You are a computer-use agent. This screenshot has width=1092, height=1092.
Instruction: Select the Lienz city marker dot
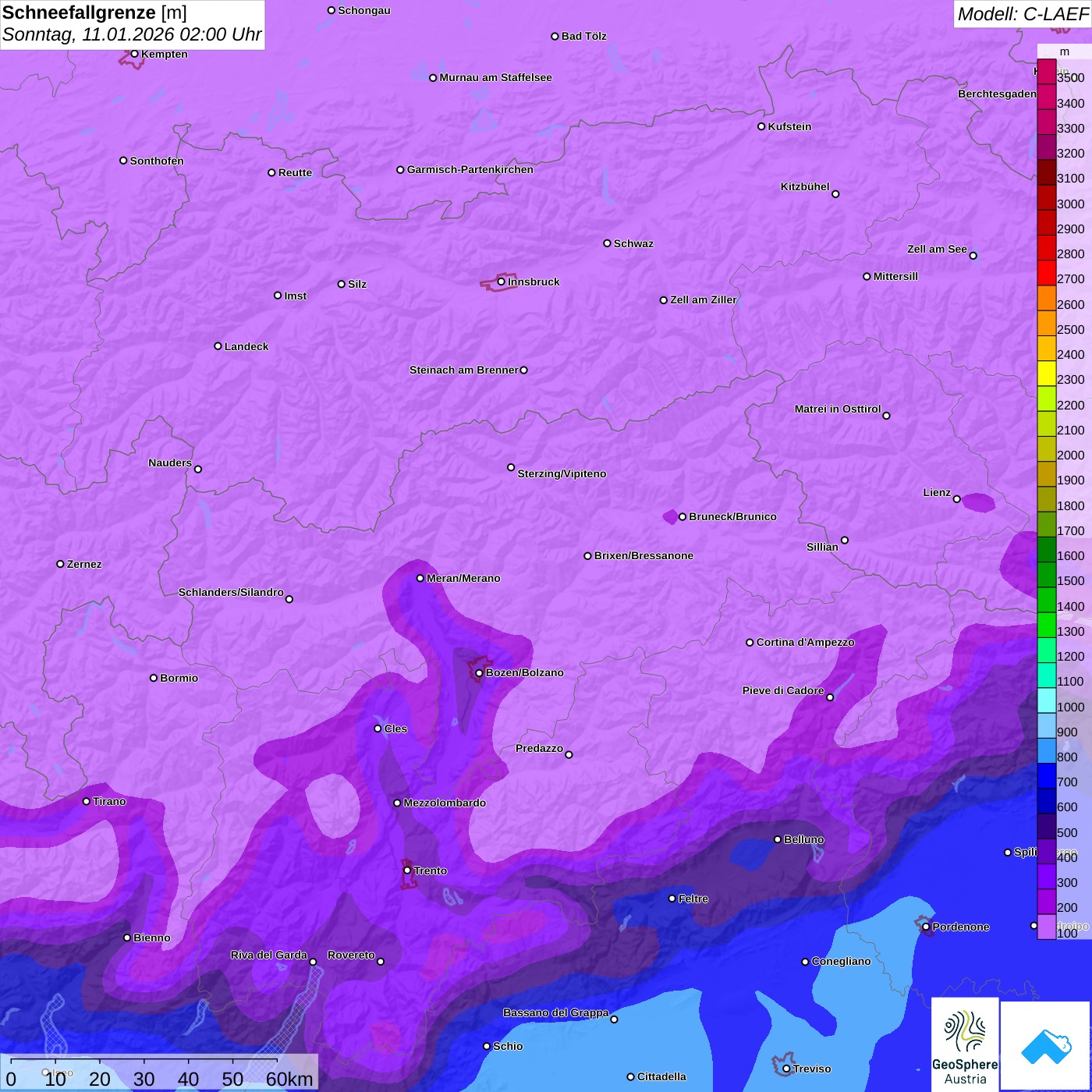click(957, 499)
